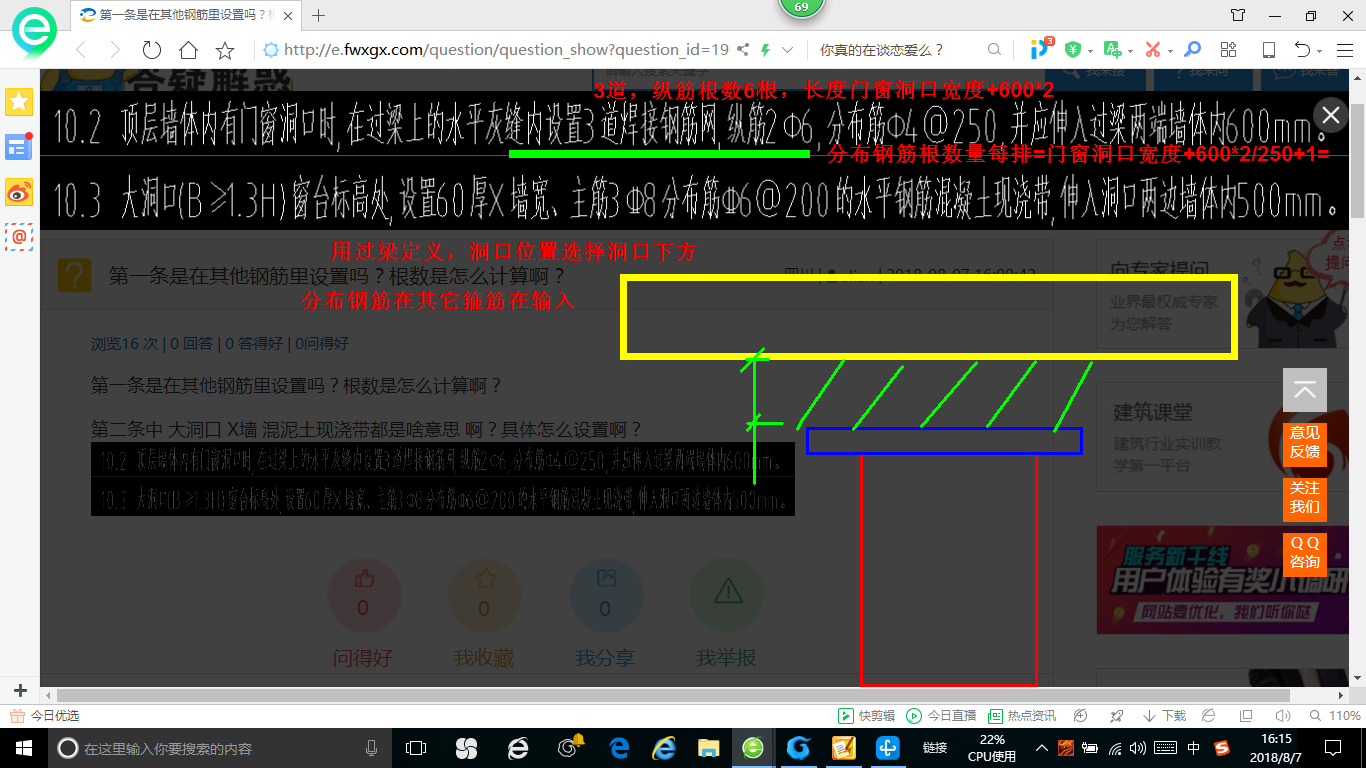Click the 360 browser logo icon
This screenshot has height=768, width=1366.
tap(34, 35)
